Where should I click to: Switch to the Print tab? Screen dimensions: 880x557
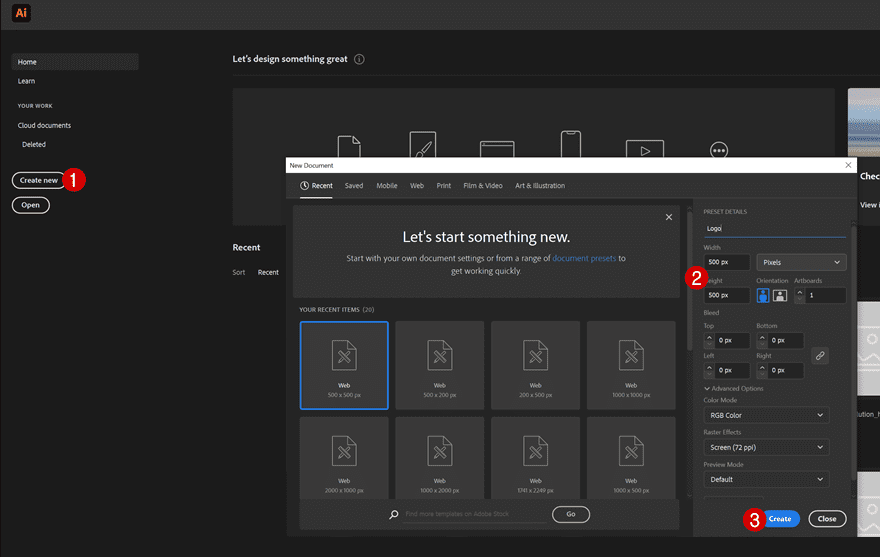[443, 186]
